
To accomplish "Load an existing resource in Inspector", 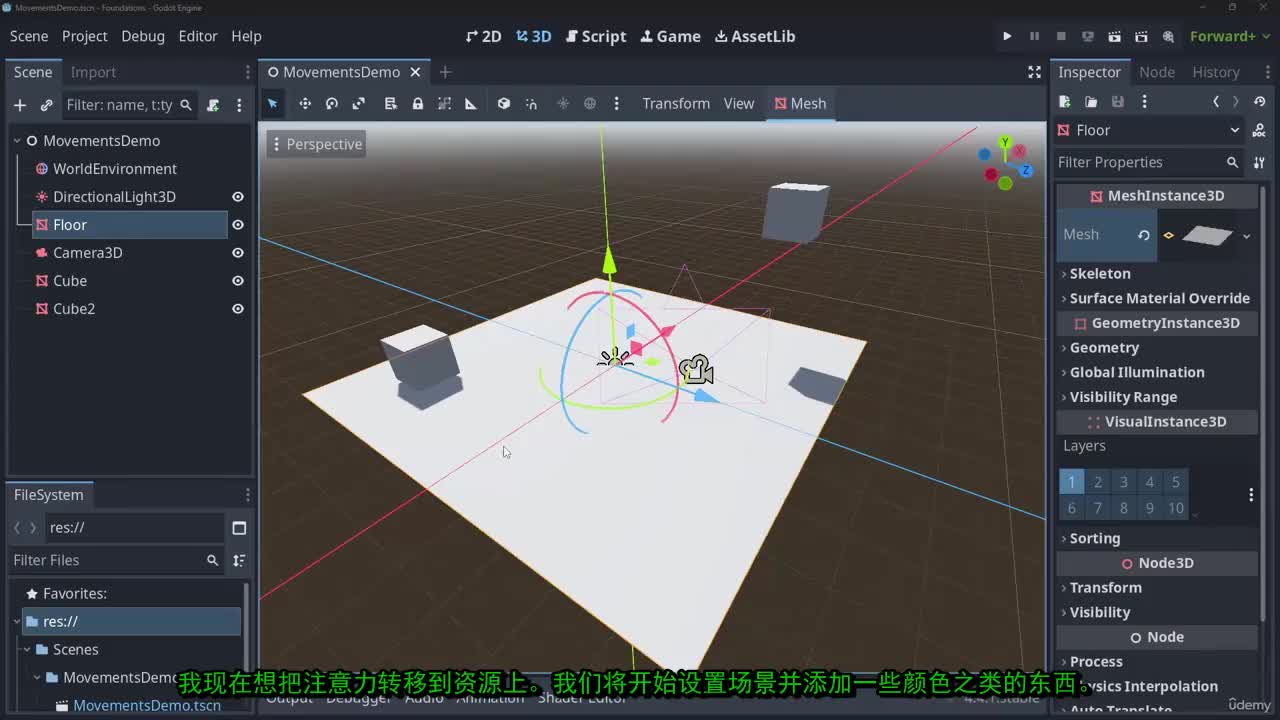I will 1091,102.
